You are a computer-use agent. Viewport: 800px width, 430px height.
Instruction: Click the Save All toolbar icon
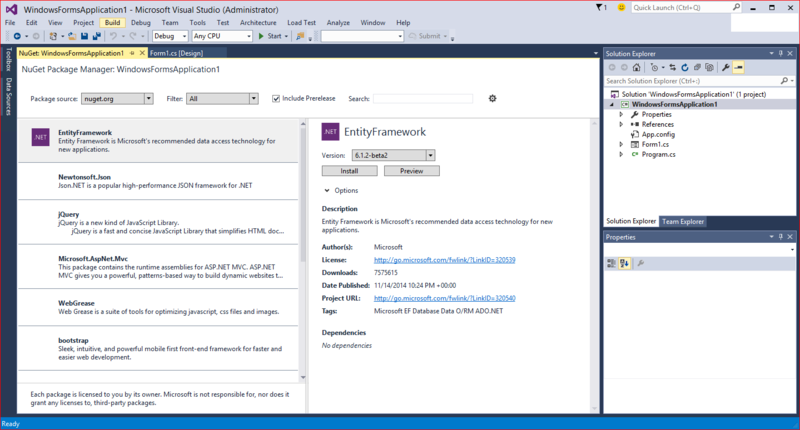click(x=96, y=36)
